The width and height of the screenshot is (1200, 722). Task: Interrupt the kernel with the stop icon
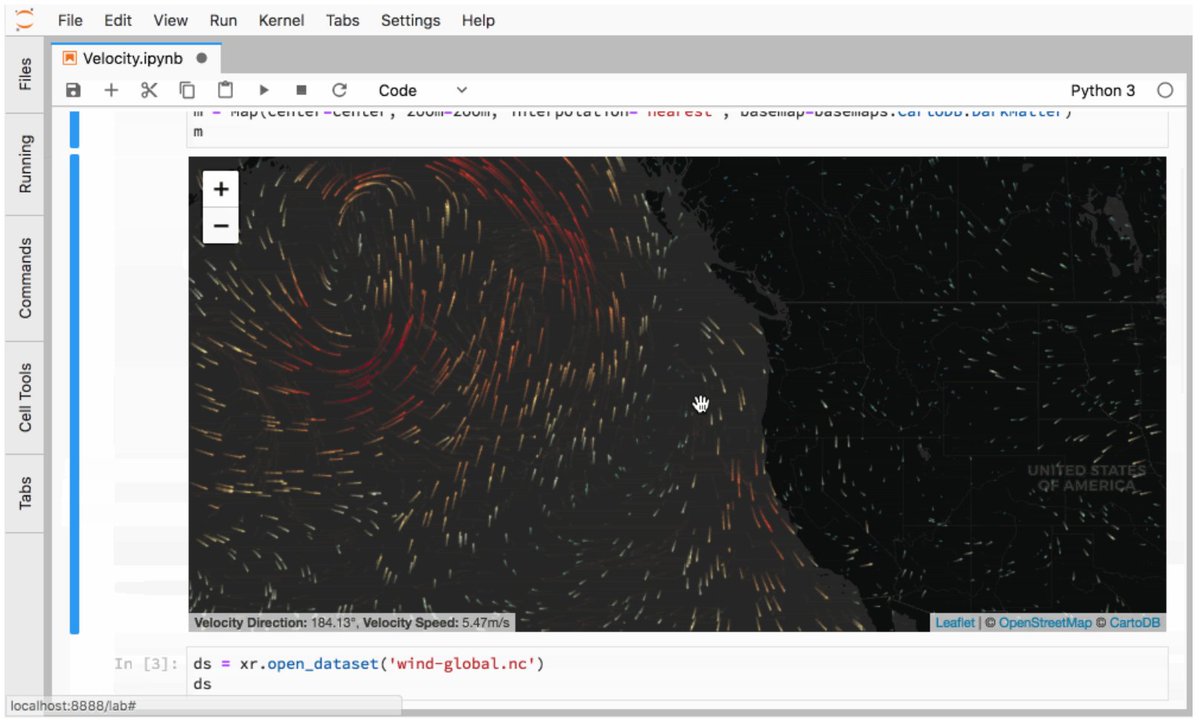click(301, 90)
